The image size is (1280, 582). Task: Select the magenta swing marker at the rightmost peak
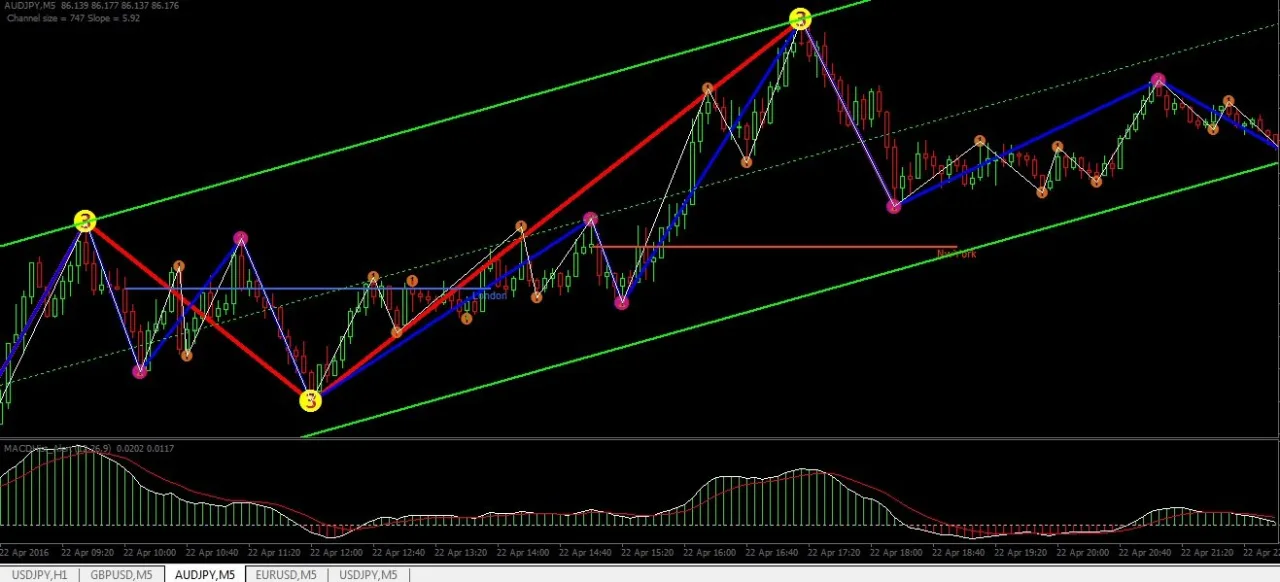coord(1158,80)
